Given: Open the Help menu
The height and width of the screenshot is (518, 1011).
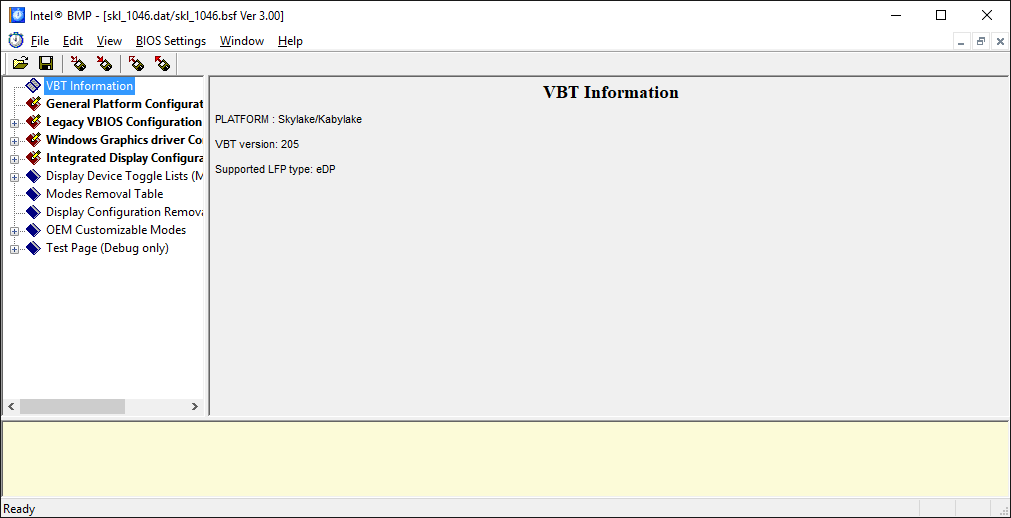Looking at the screenshot, I should pyautogui.click(x=290, y=41).
